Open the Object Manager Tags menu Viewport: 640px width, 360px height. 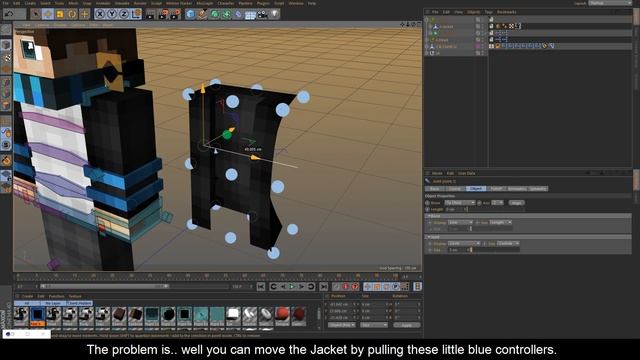point(489,12)
